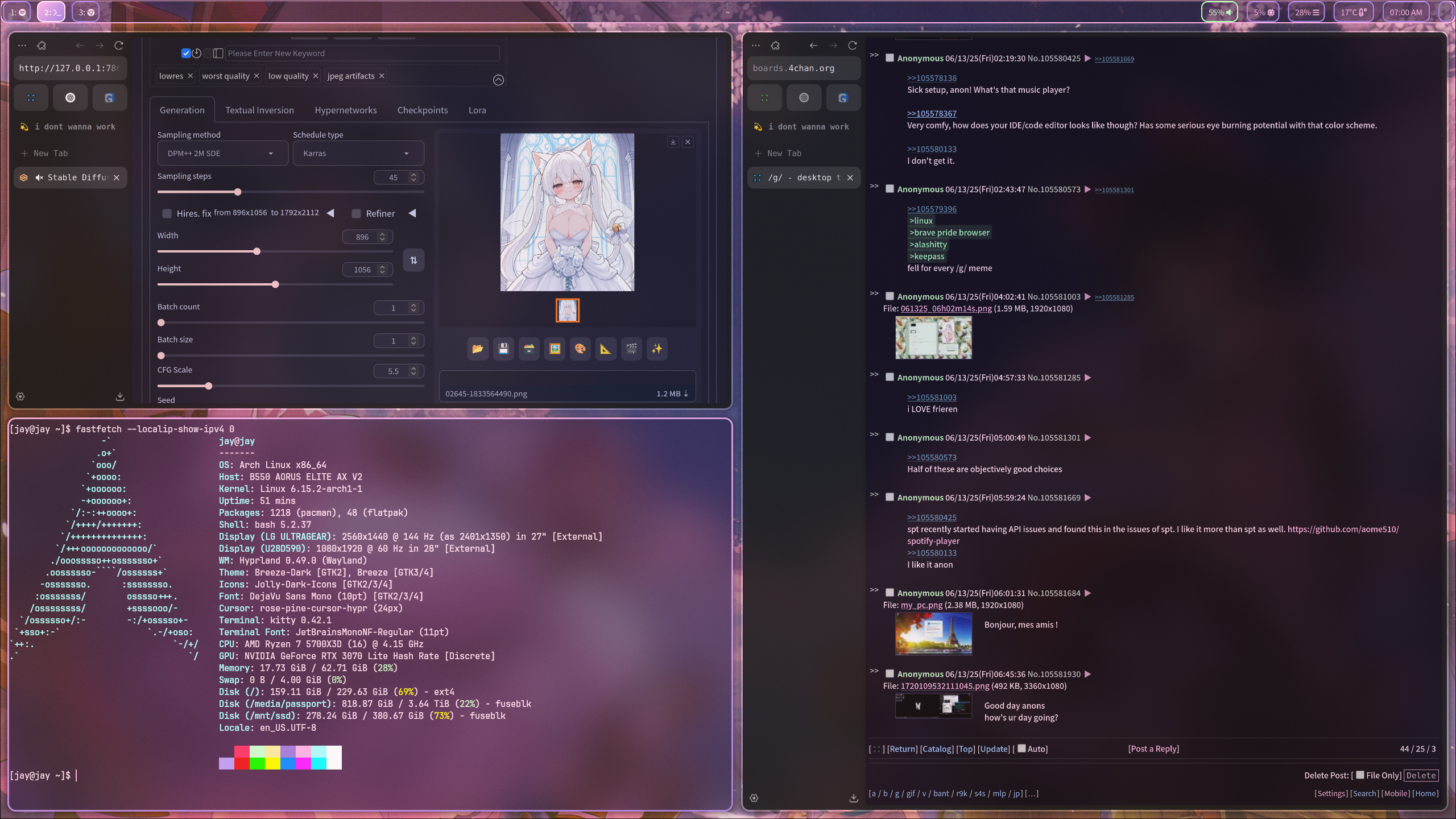1456x819 pixels.
Task: Open Sampling method dropdown DPM++ 2M SDE
Action: pos(222,153)
